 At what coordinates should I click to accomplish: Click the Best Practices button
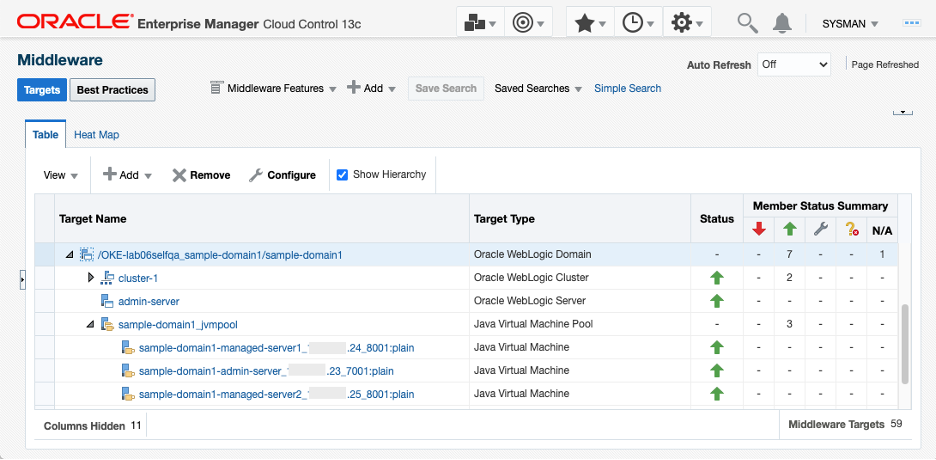(113, 90)
